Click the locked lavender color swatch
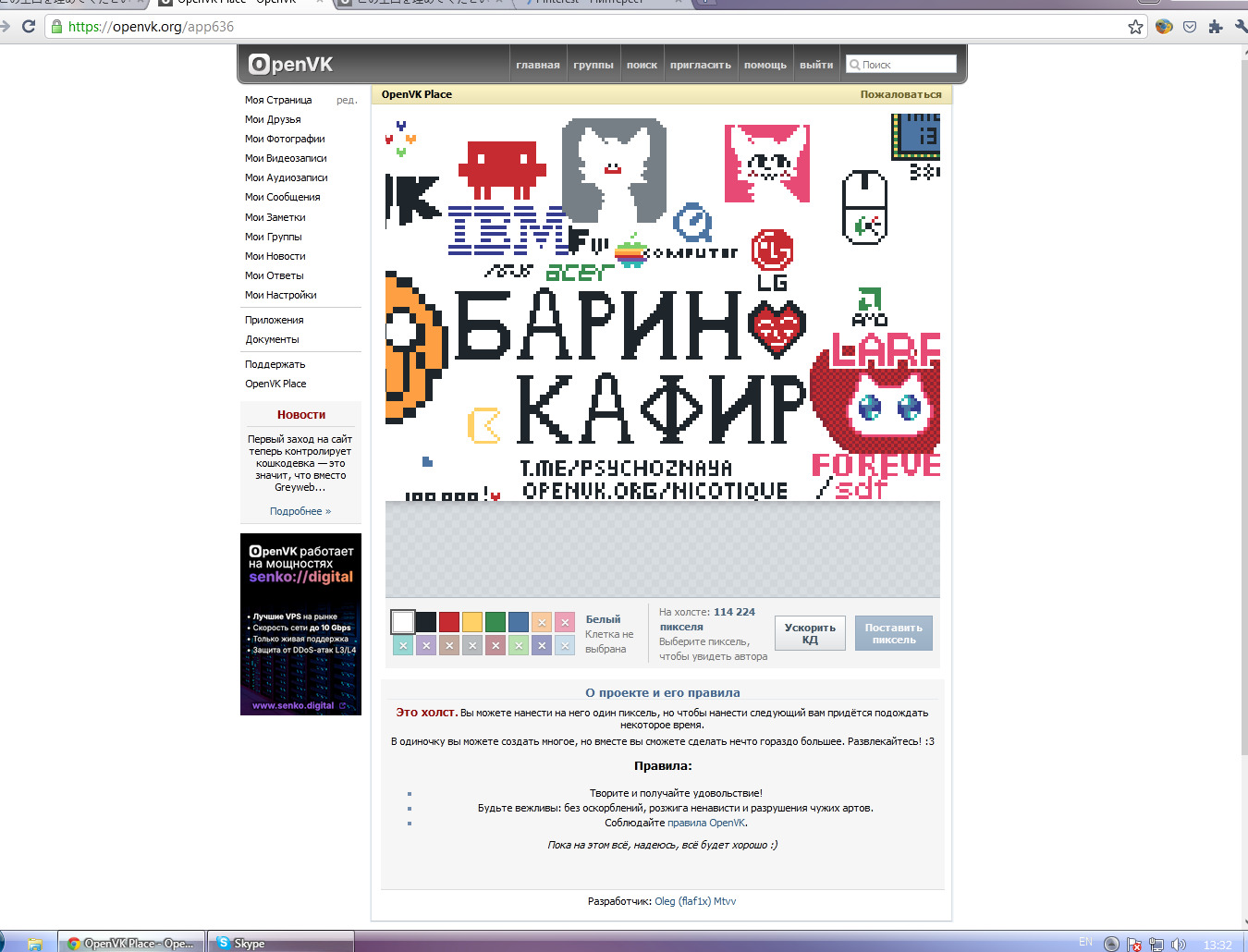 [x=426, y=645]
